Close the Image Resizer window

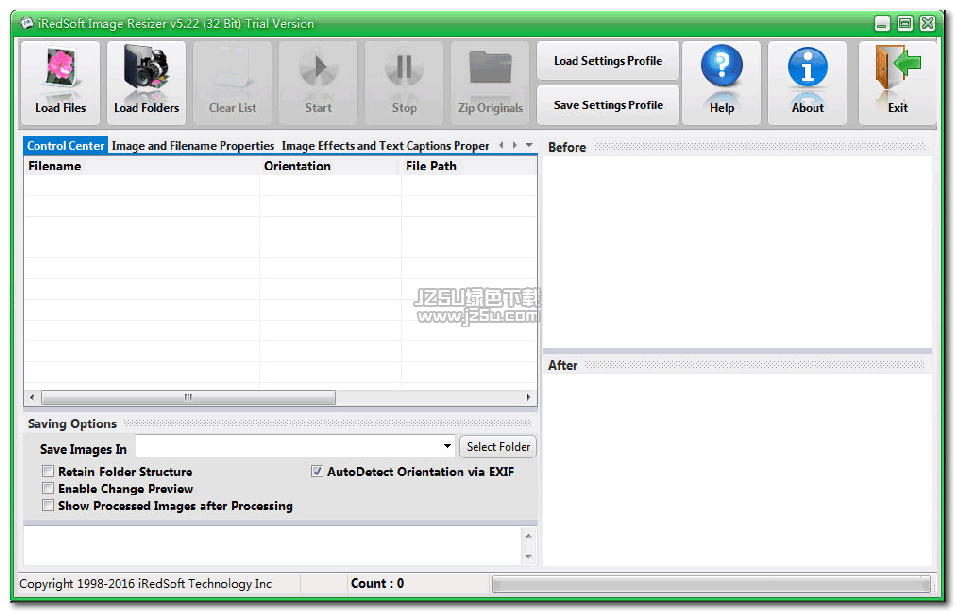click(x=928, y=24)
